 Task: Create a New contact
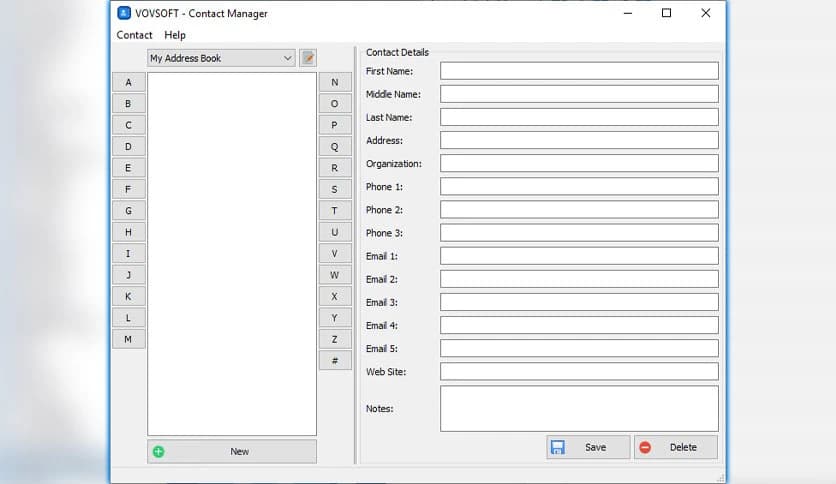pos(232,451)
